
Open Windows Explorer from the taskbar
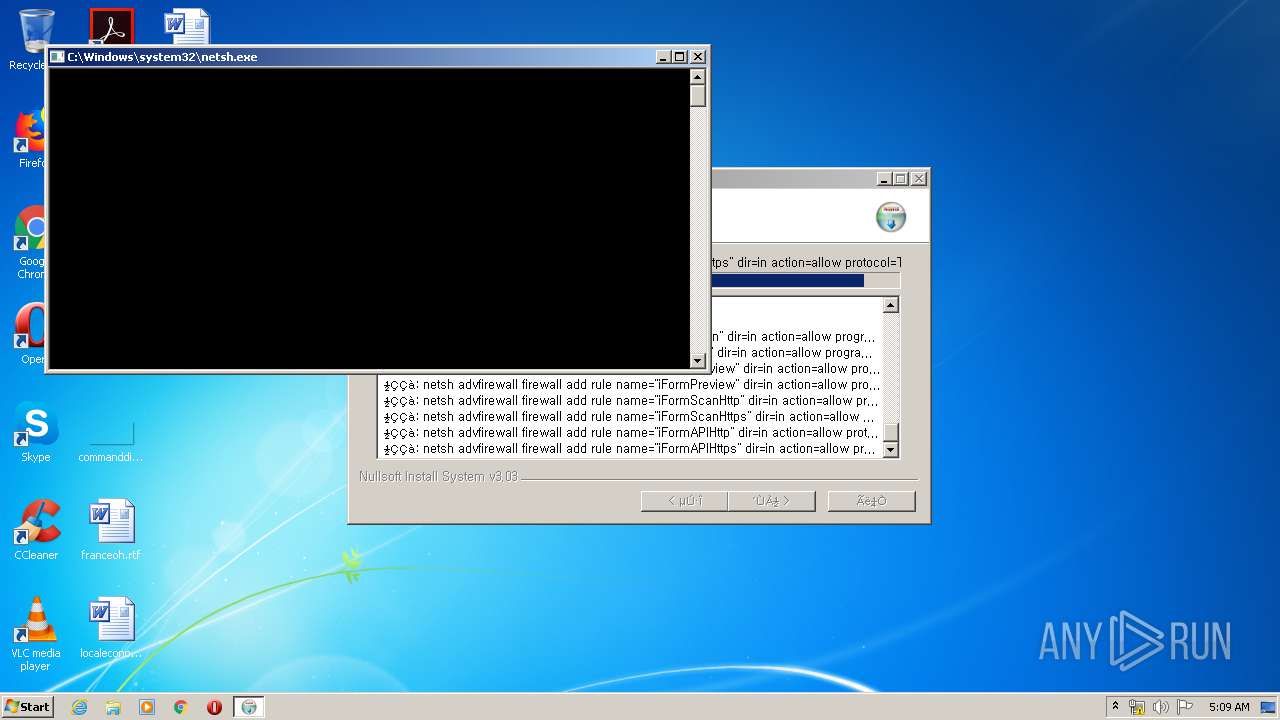(113, 707)
